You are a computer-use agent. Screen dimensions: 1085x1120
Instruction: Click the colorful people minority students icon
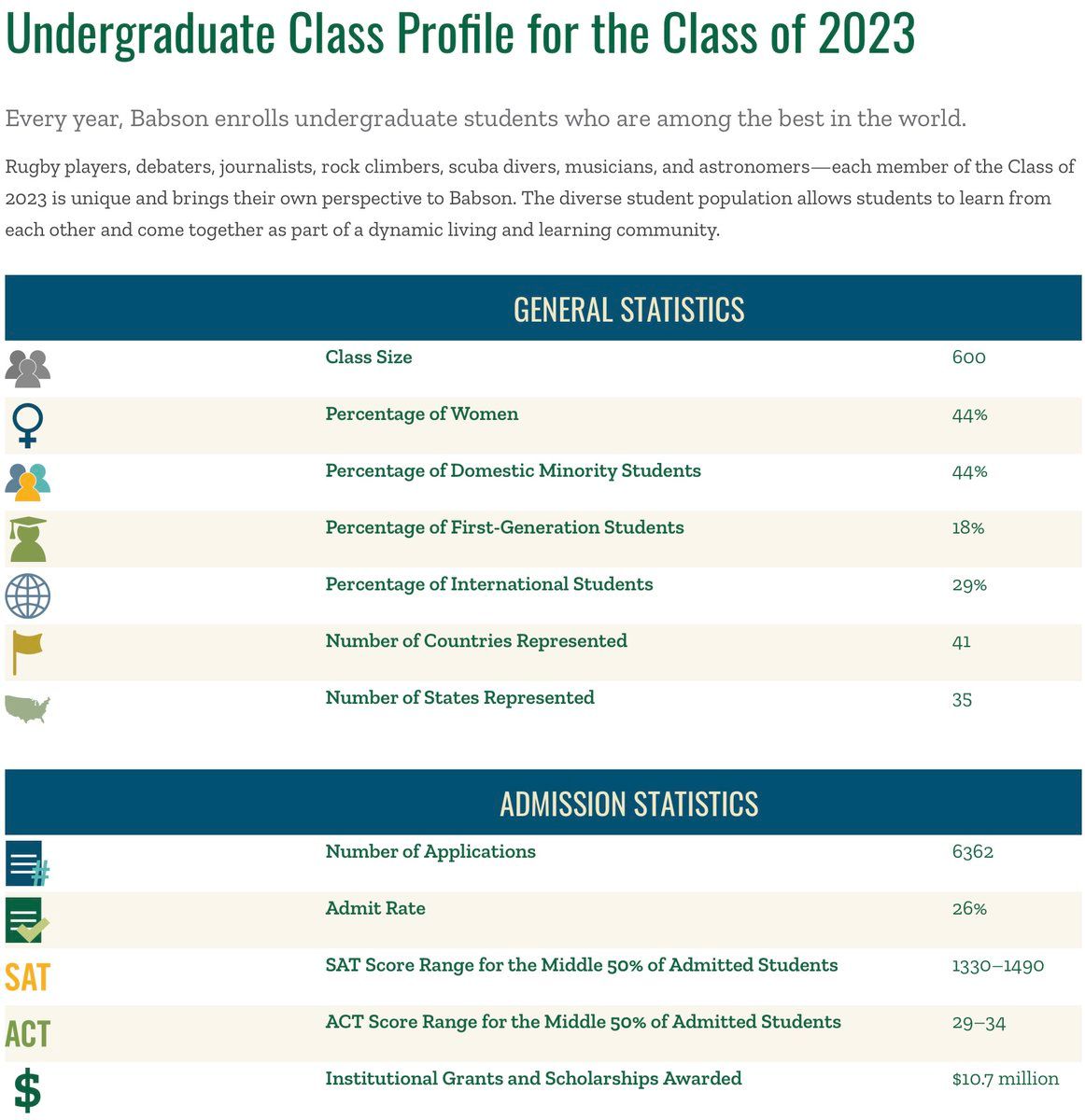tap(28, 482)
